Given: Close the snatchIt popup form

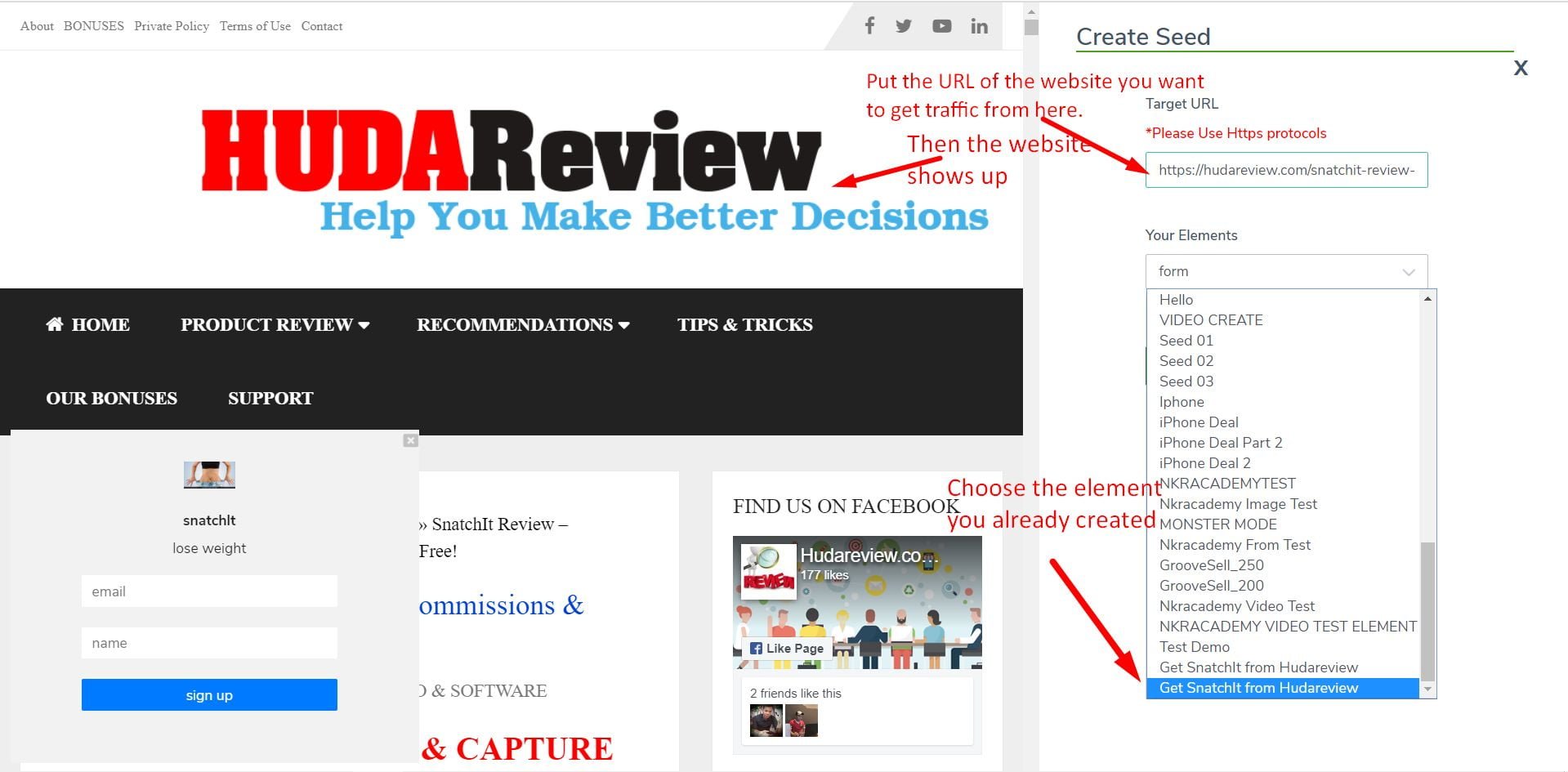Looking at the screenshot, I should coord(410,440).
